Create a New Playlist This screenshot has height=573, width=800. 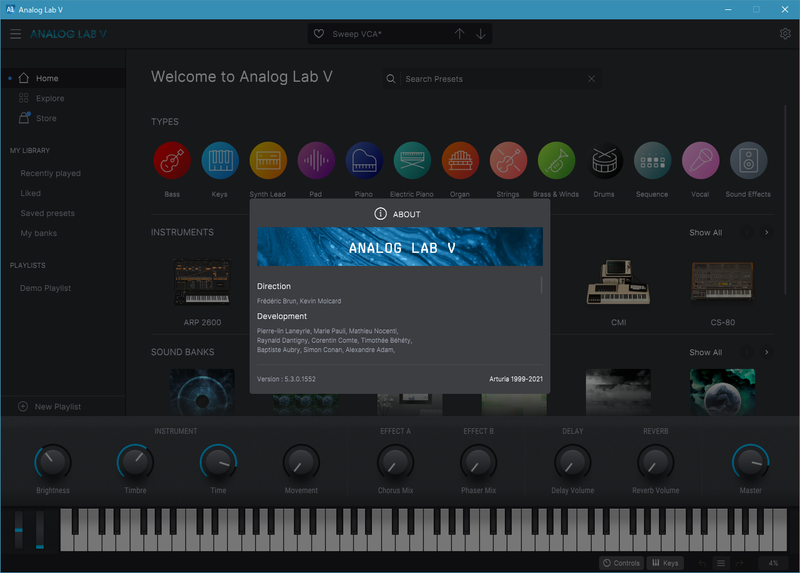pyautogui.click(x=49, y=407)
